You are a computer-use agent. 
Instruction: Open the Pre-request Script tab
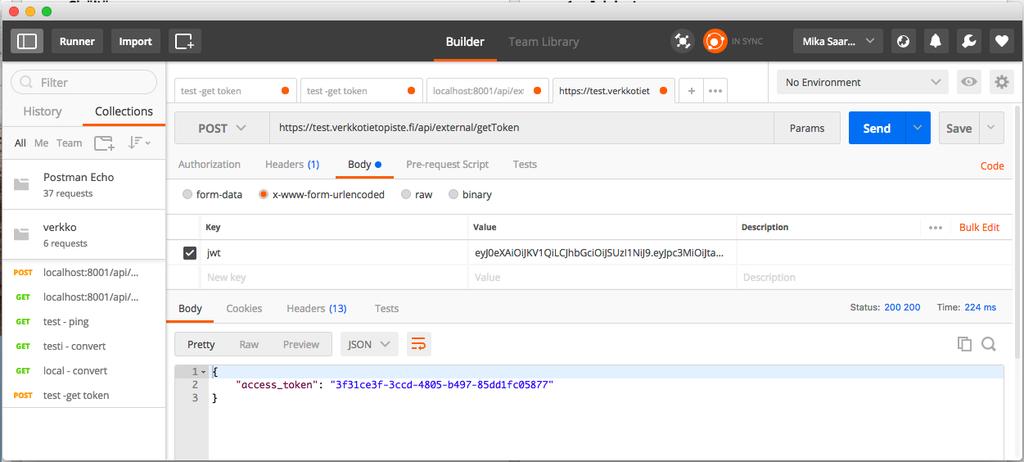[x=447, y=164]
